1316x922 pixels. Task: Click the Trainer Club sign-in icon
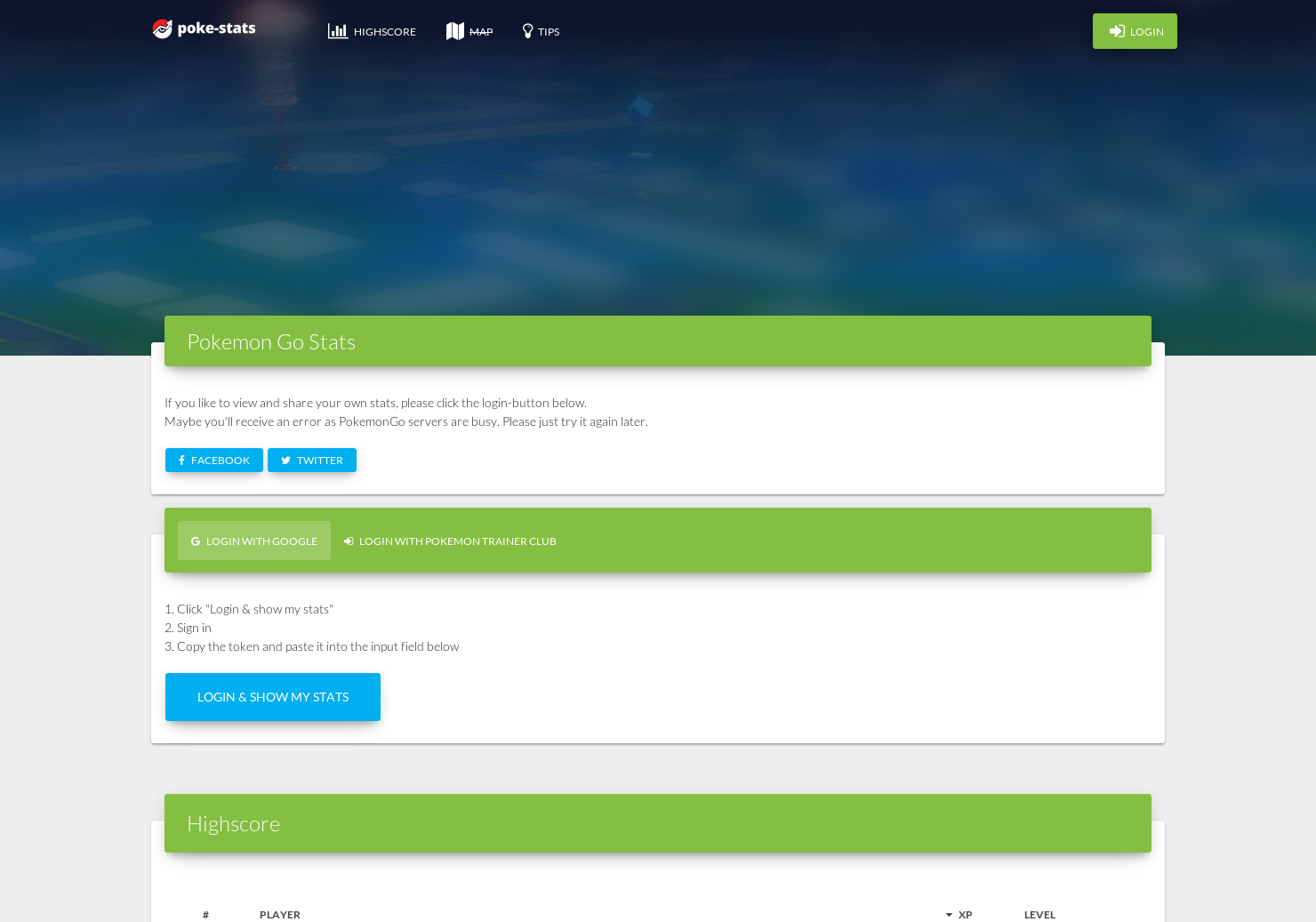coord(349,541)
